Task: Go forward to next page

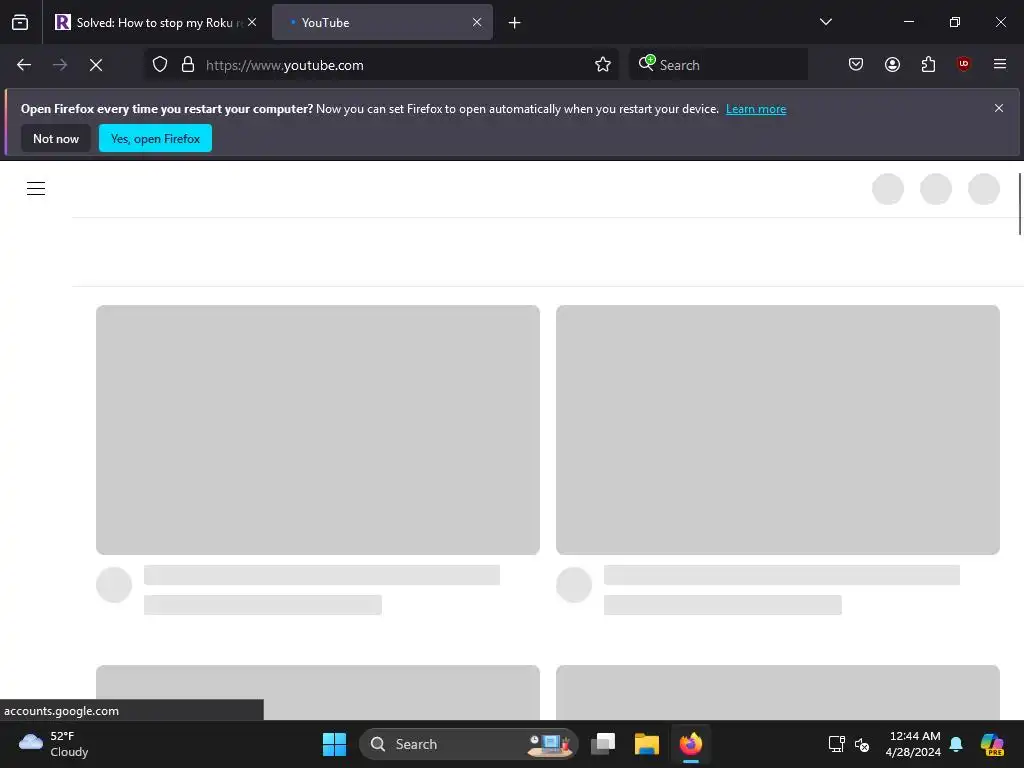Action: pyautogui.click(x=60, y=65)
